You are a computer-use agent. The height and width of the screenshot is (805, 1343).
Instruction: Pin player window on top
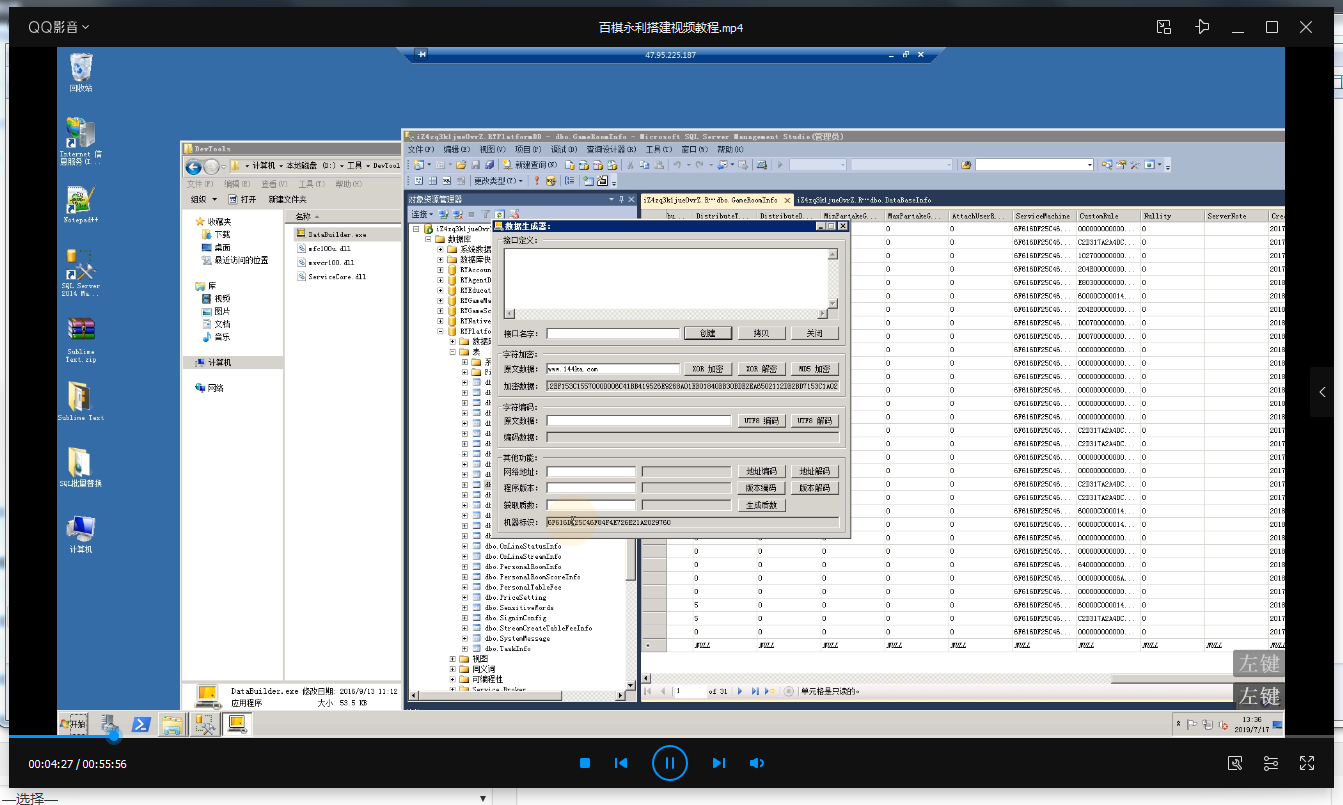(x=1202, y=27)
